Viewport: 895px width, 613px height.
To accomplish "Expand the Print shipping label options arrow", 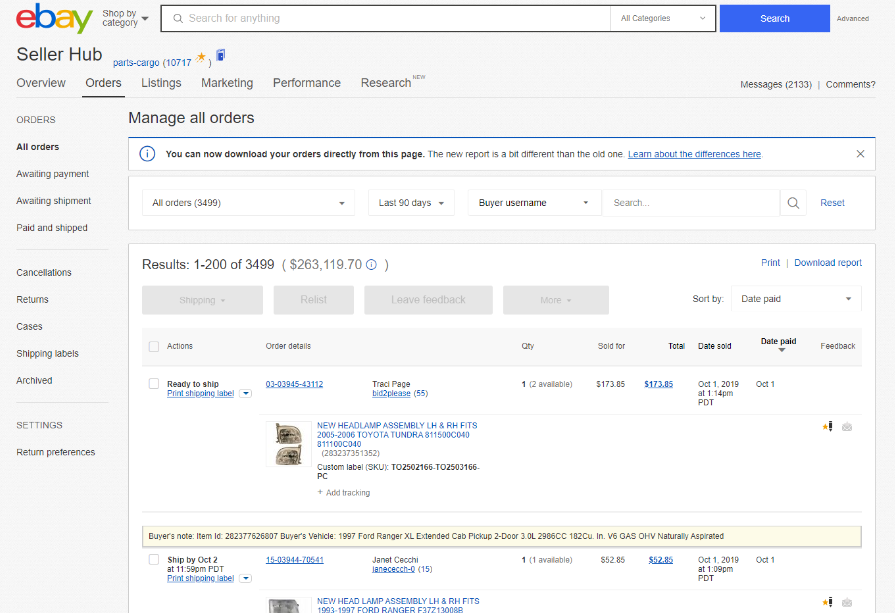I will click(244, 393).
